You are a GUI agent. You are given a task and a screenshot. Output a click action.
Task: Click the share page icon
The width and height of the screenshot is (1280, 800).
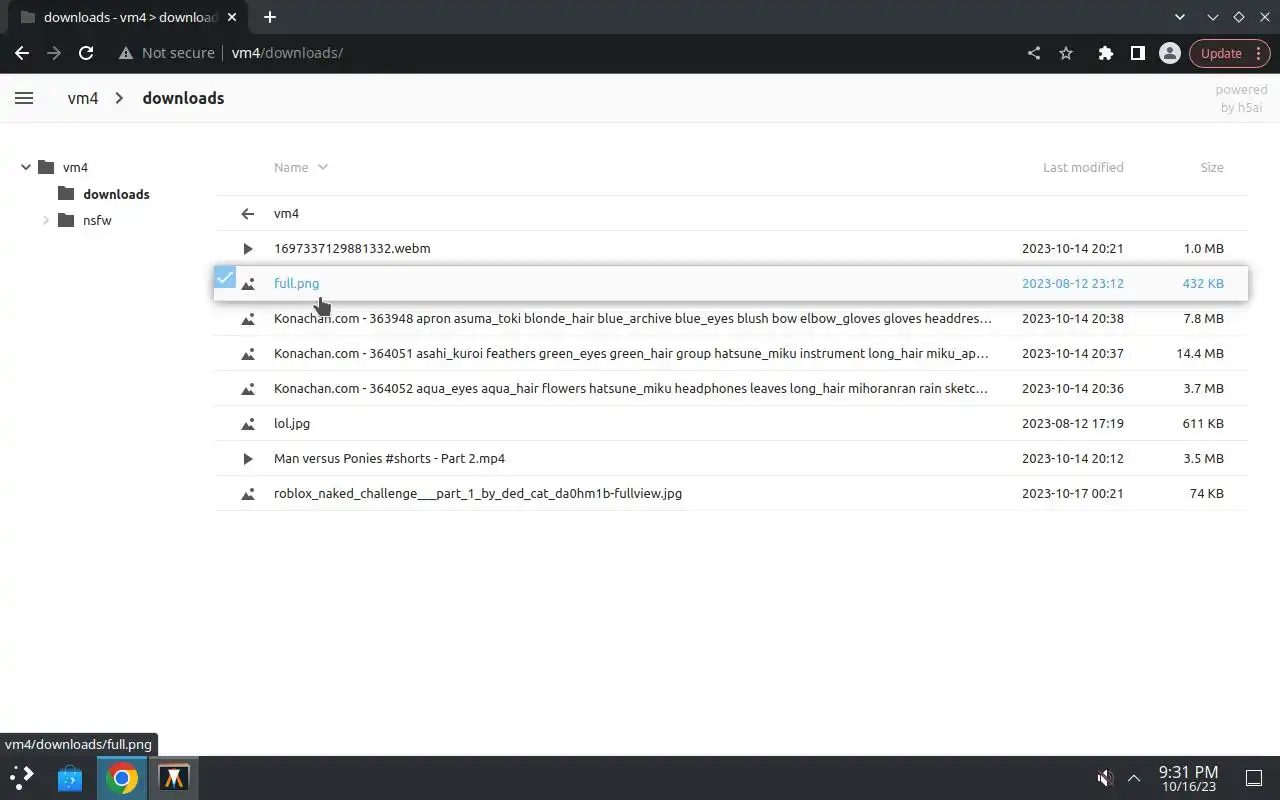(x=1034, y=53)
